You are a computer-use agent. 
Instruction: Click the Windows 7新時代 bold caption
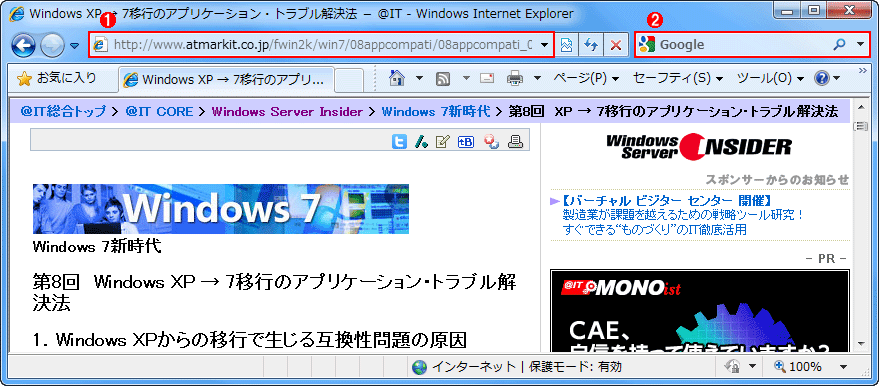tap(97, 247)
